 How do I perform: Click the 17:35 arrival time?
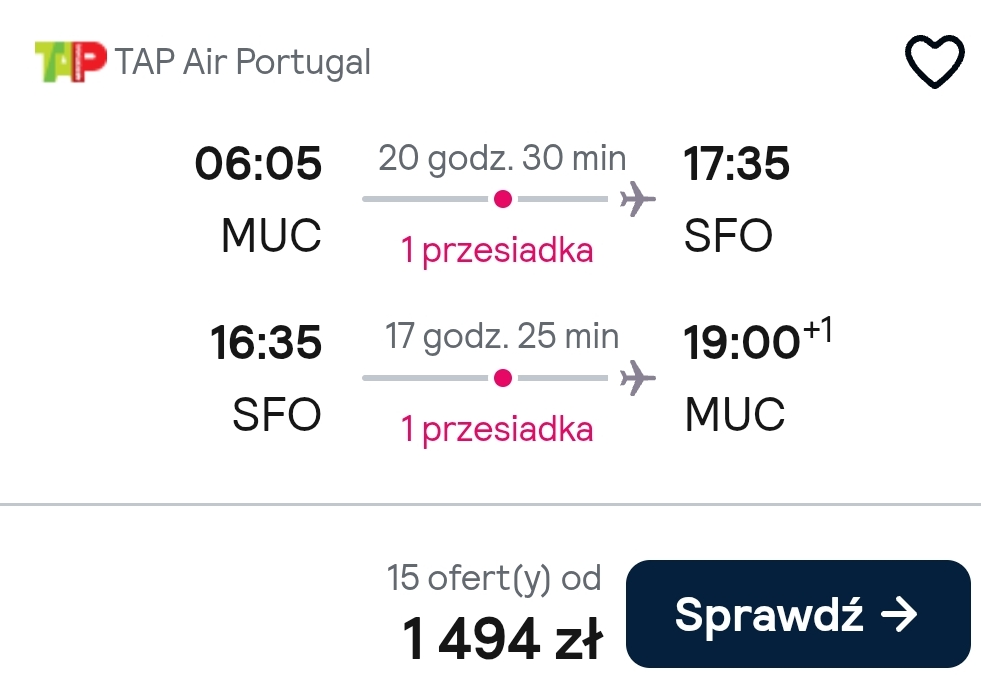[736, 164]
